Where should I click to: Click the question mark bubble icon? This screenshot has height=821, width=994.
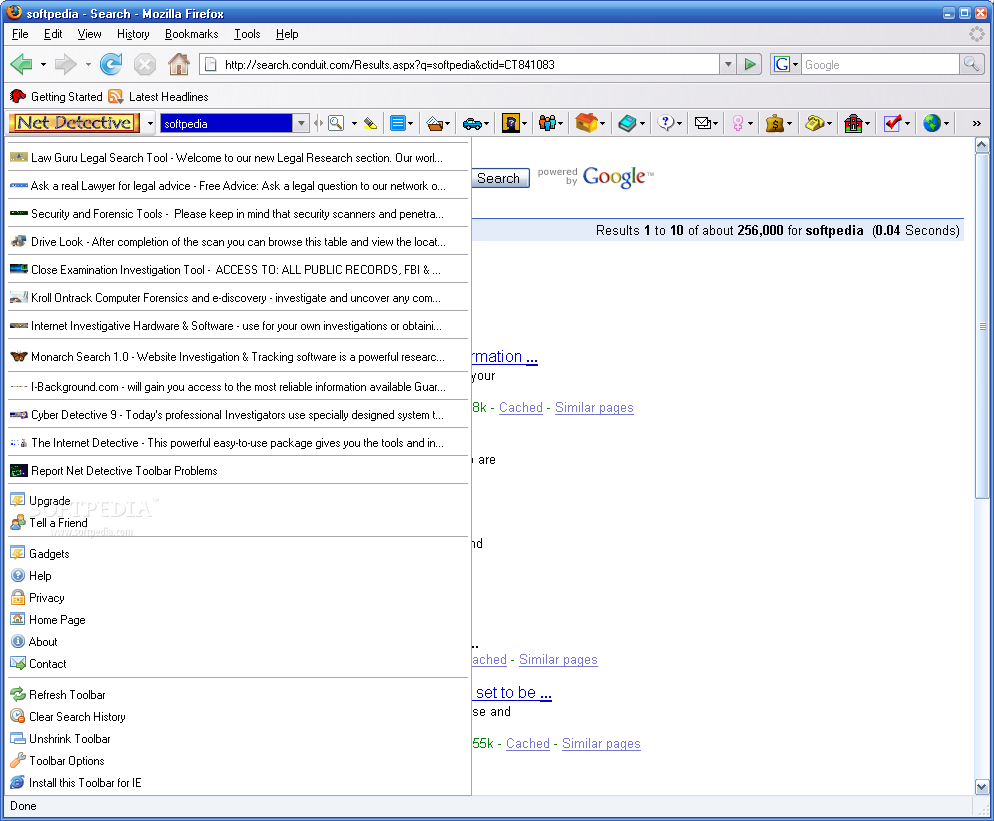pos(665,123)
